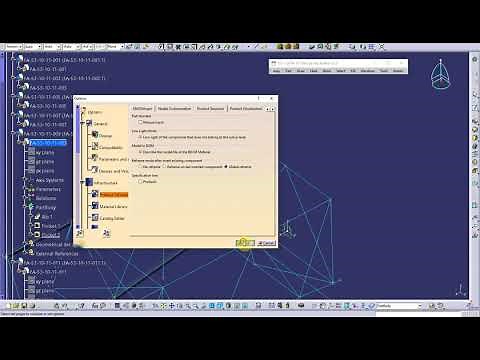Click the Zoom In icon
The height and width of the screenshot is (360, 480).
point(188,305)
